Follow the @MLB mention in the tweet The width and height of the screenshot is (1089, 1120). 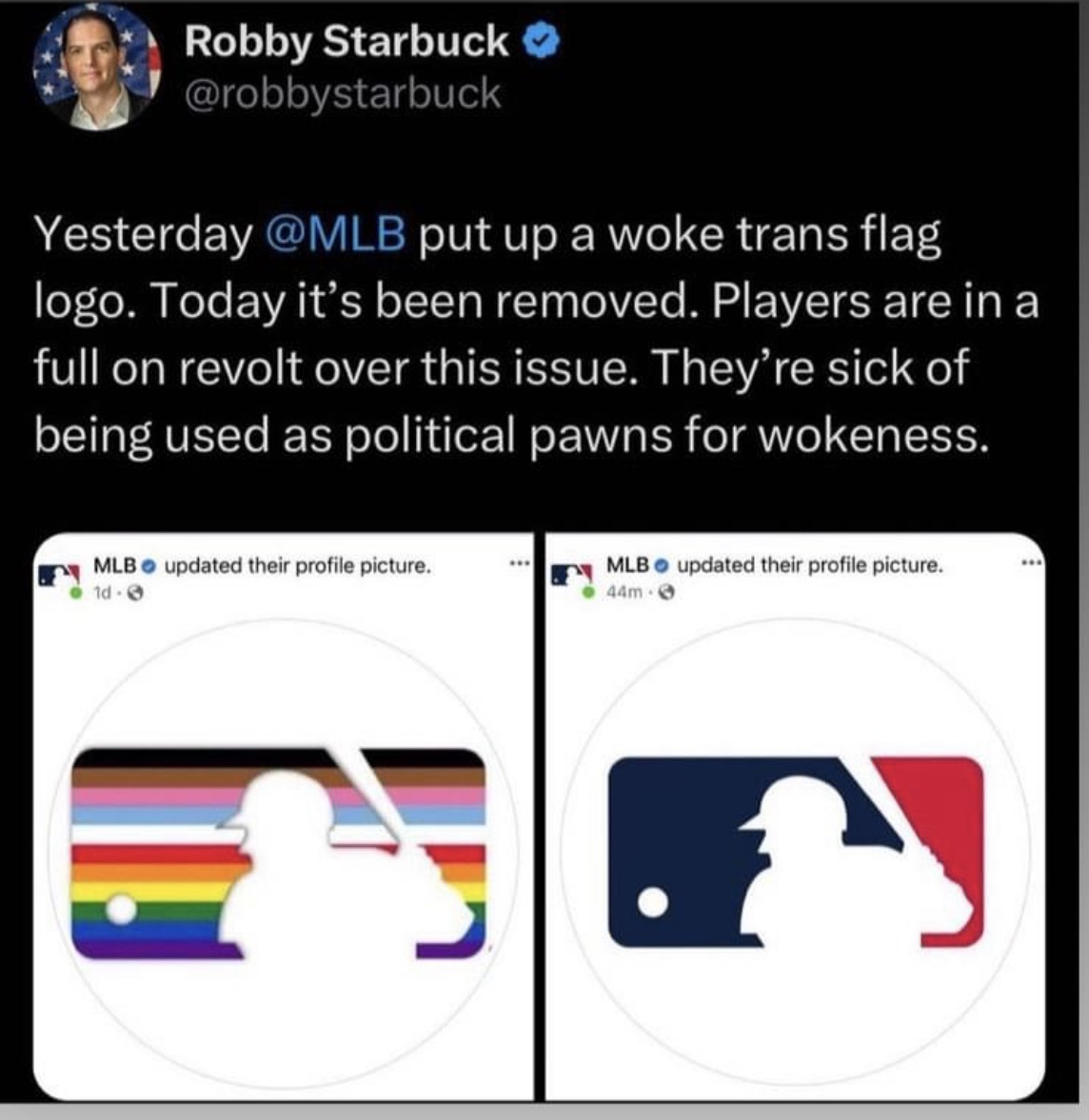coord(335,234)
